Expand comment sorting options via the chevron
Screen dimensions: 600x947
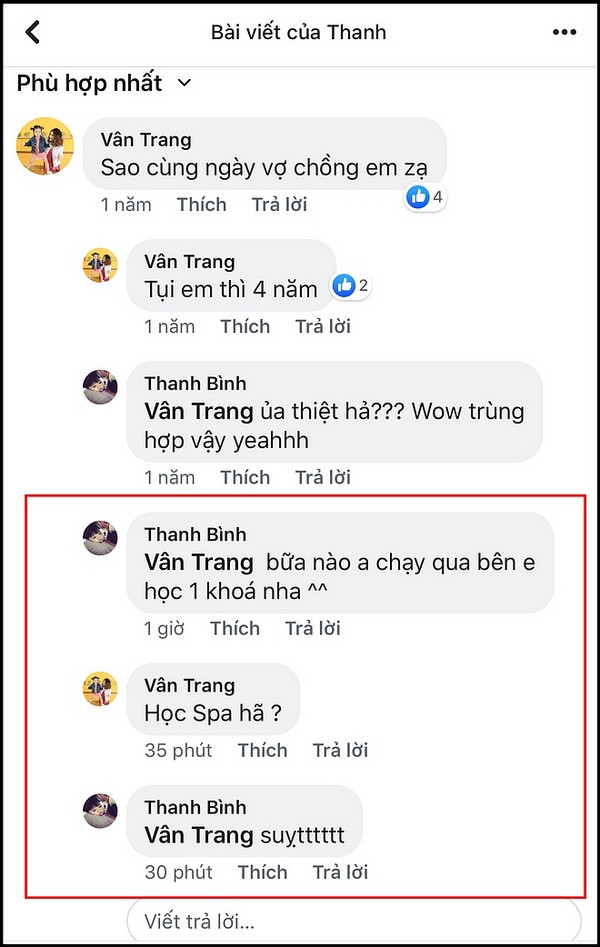click(x=183, y=85)
